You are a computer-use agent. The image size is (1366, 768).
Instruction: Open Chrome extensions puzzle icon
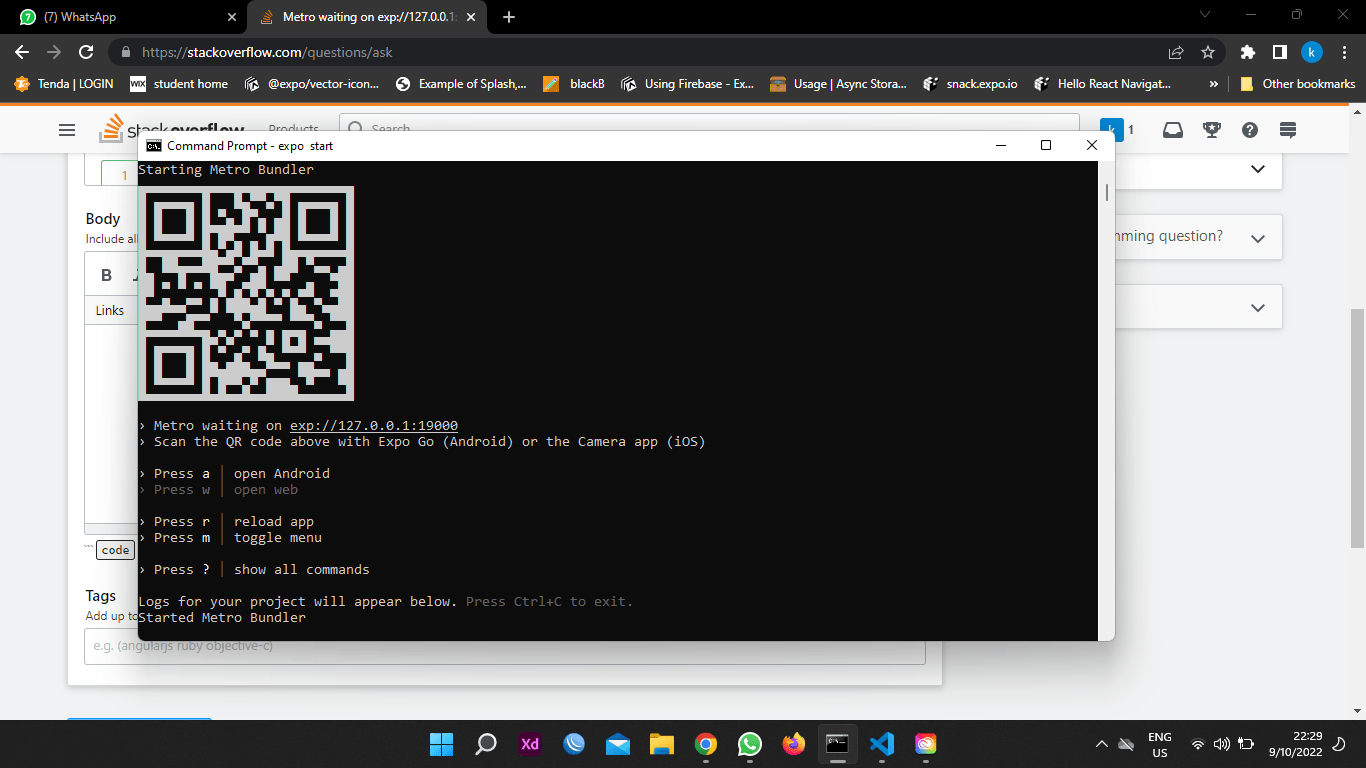tap(1247, 52)
